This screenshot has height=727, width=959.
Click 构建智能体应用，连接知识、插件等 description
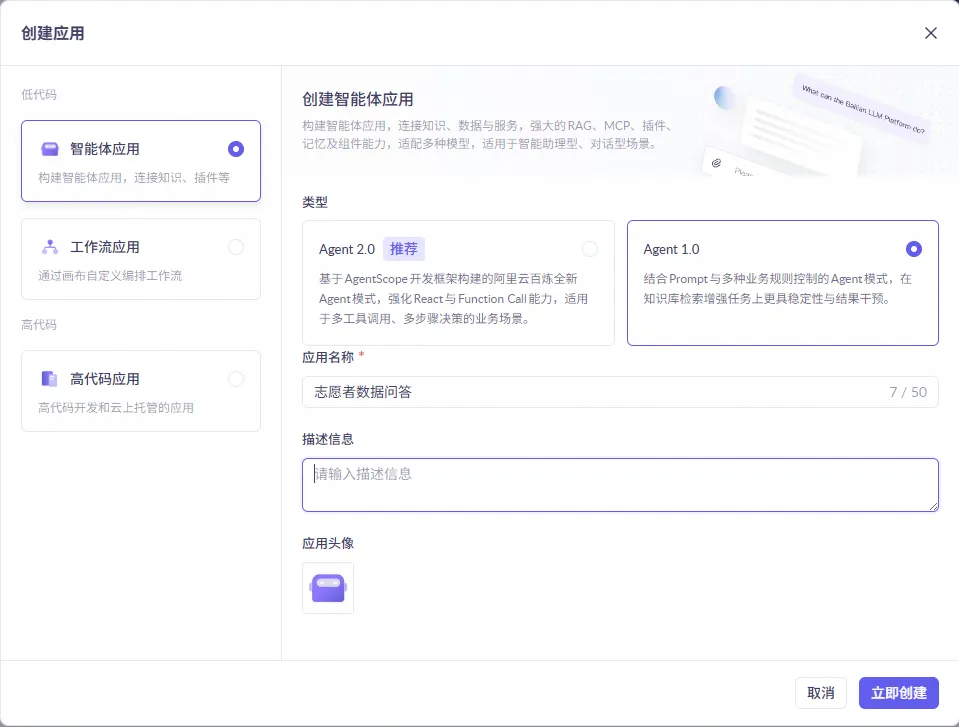point(134,178)
